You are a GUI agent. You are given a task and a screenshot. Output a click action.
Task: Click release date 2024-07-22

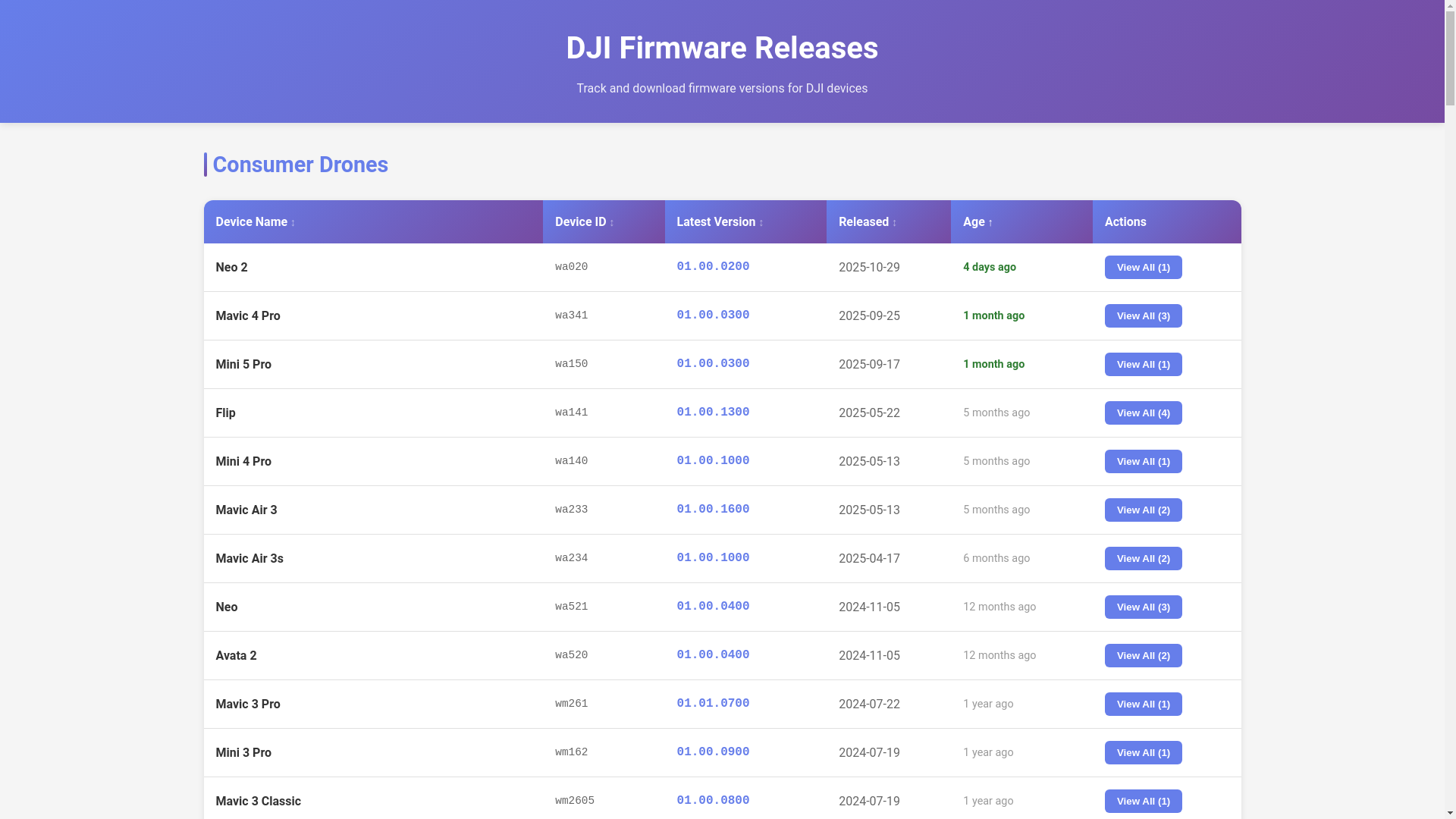(x=869, y=704)
